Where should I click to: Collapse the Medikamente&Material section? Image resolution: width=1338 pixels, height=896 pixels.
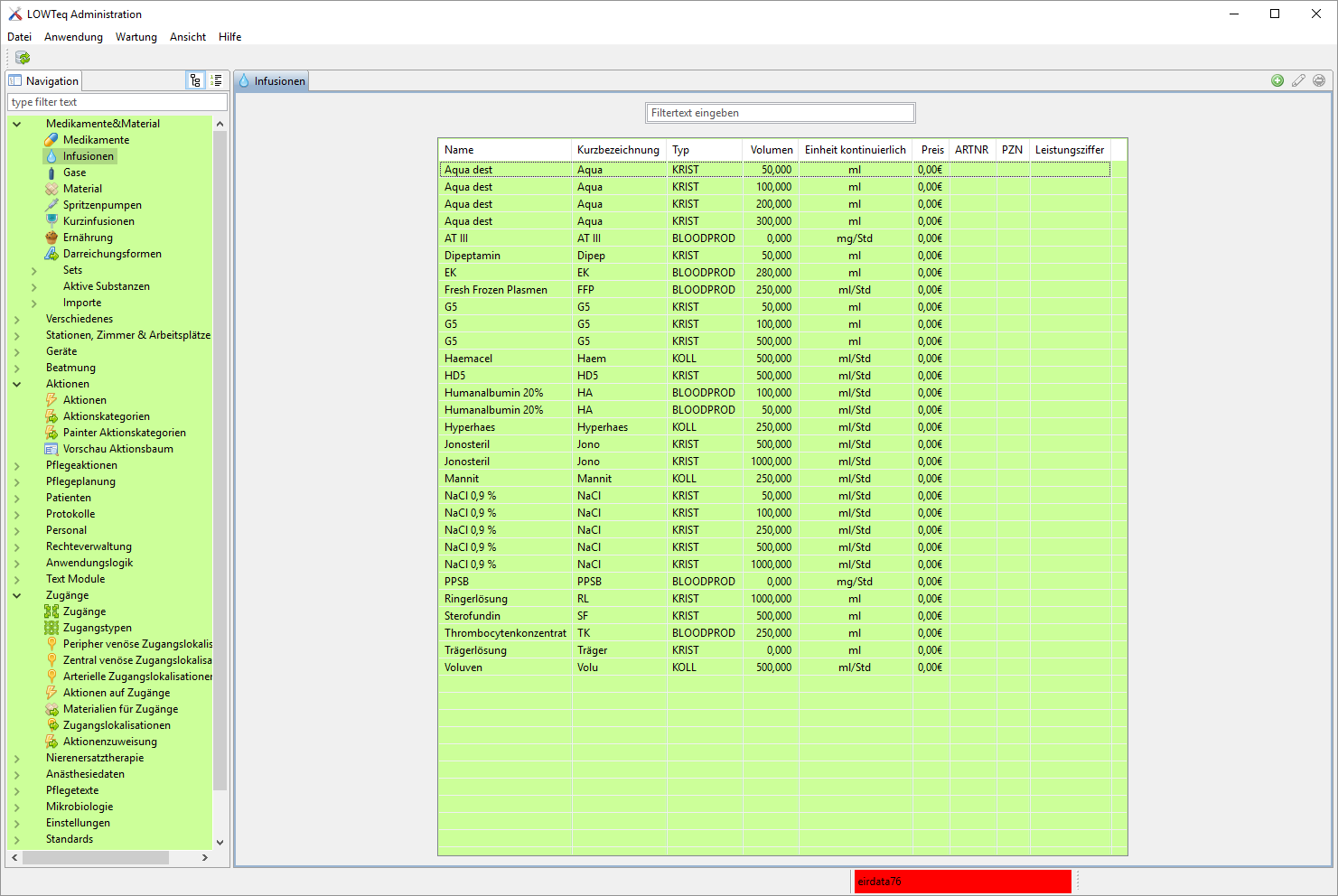tap(17, 123)
